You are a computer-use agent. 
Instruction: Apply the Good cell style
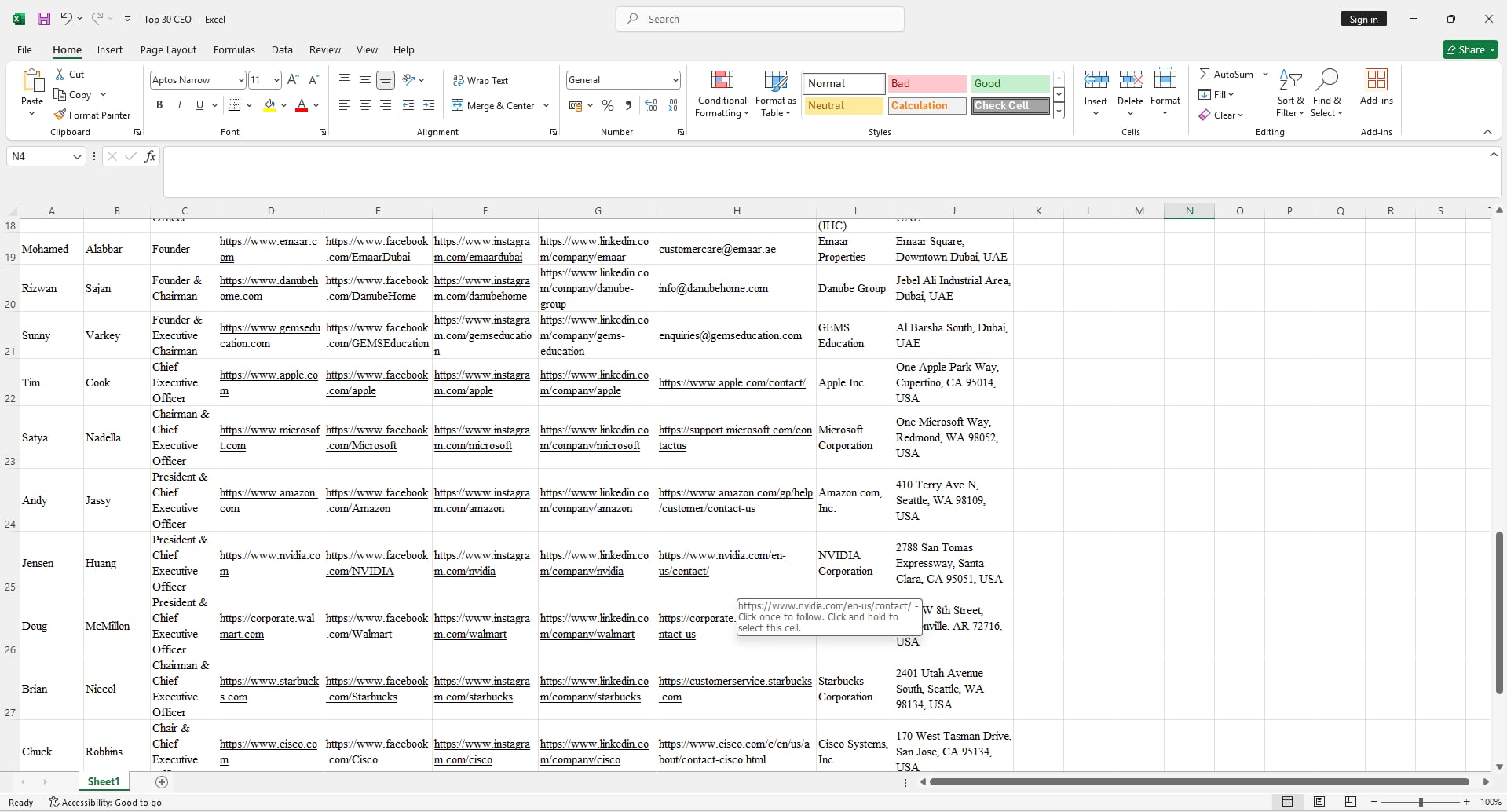point(1010,83)
